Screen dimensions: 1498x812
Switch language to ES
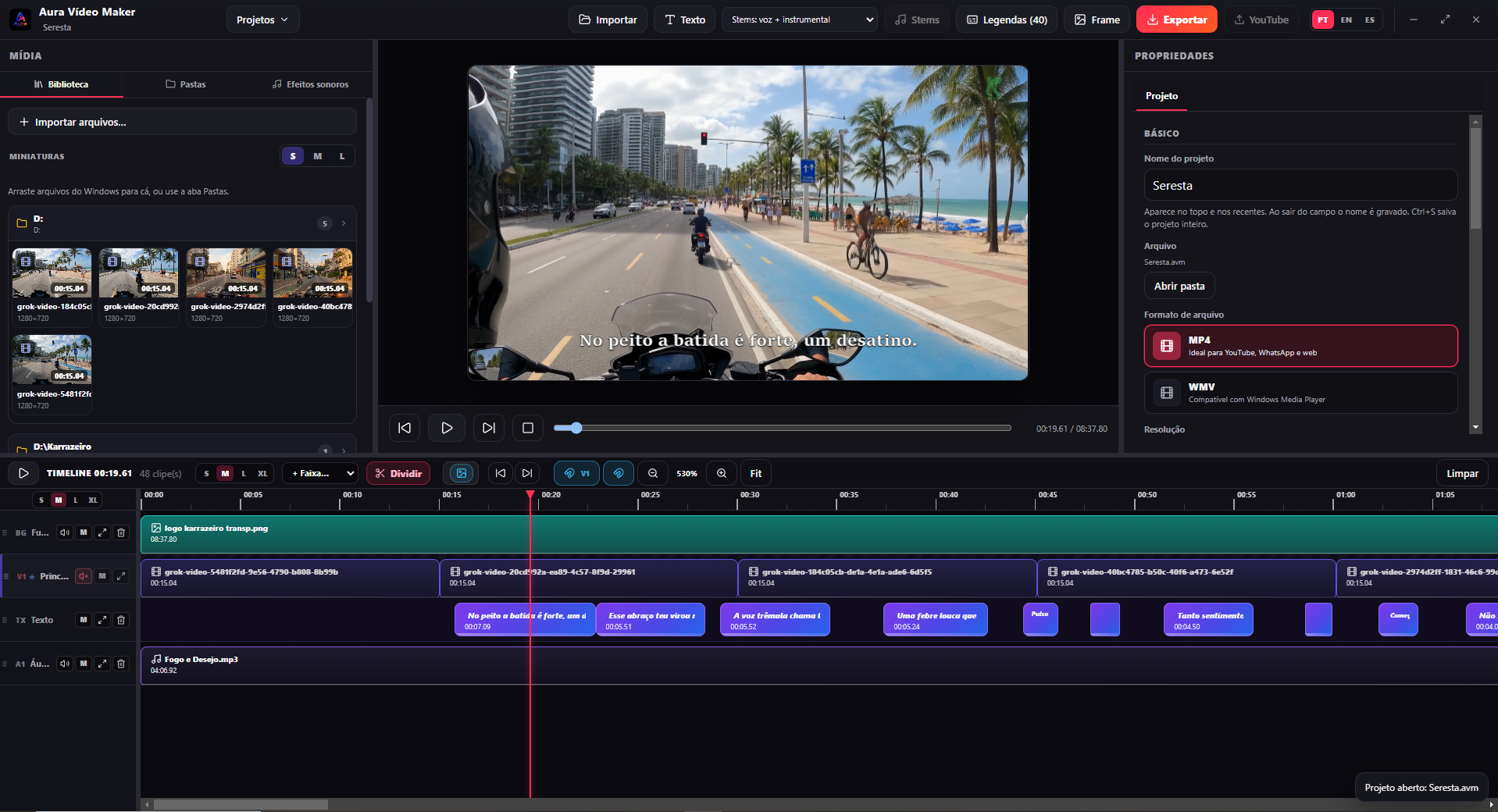coord(1370,20)
